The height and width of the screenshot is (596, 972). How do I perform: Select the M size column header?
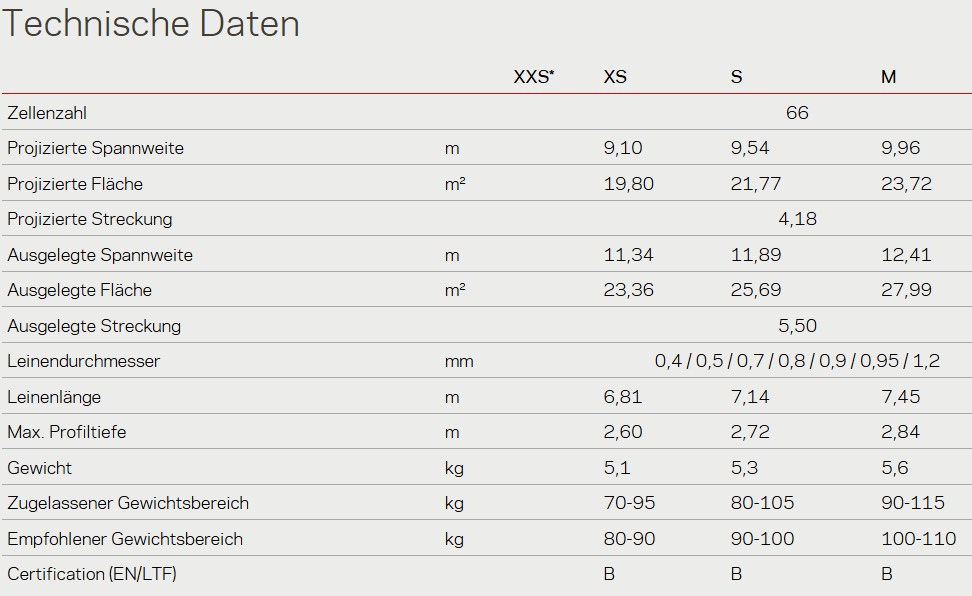pos(888,77)
